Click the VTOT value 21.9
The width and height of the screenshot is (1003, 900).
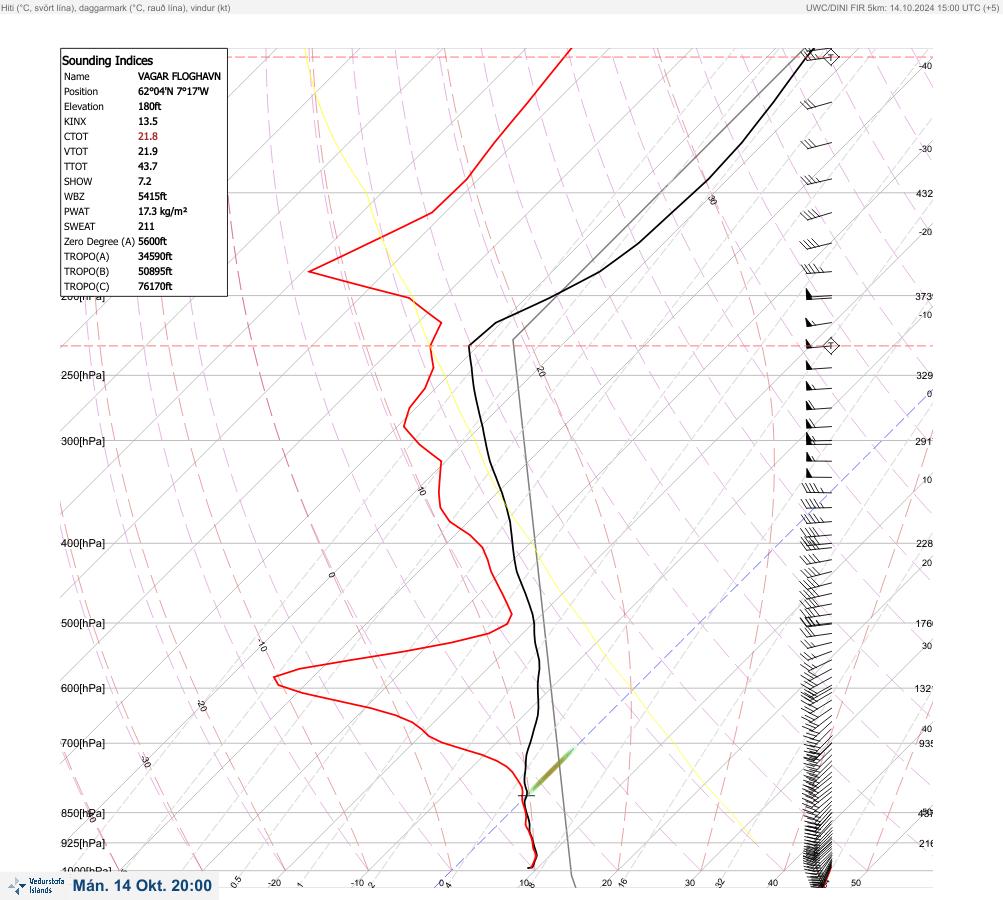pyautogui.click(x=148, y=152)
